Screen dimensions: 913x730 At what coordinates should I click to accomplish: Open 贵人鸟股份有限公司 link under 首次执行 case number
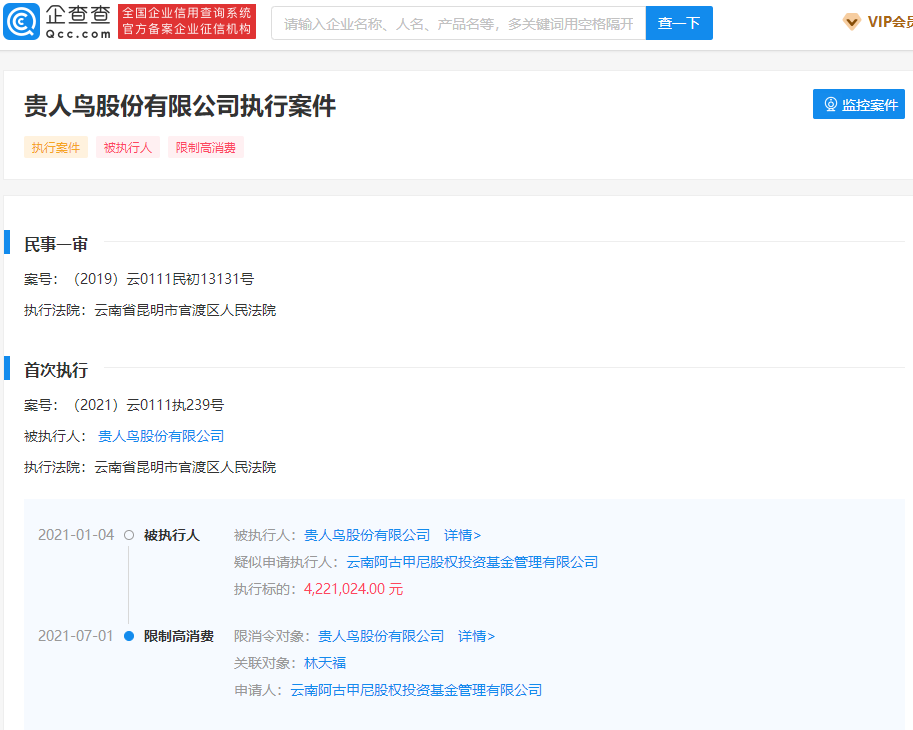coord(161,436)
